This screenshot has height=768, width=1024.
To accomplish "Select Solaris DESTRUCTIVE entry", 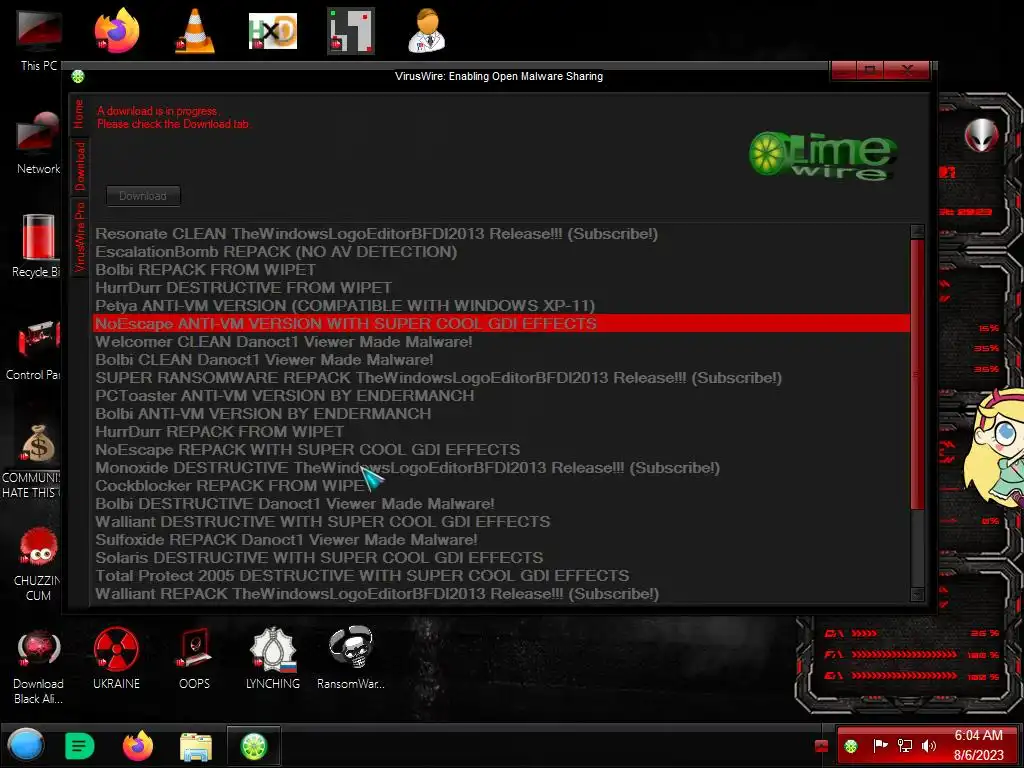I will tap(502, 558).
